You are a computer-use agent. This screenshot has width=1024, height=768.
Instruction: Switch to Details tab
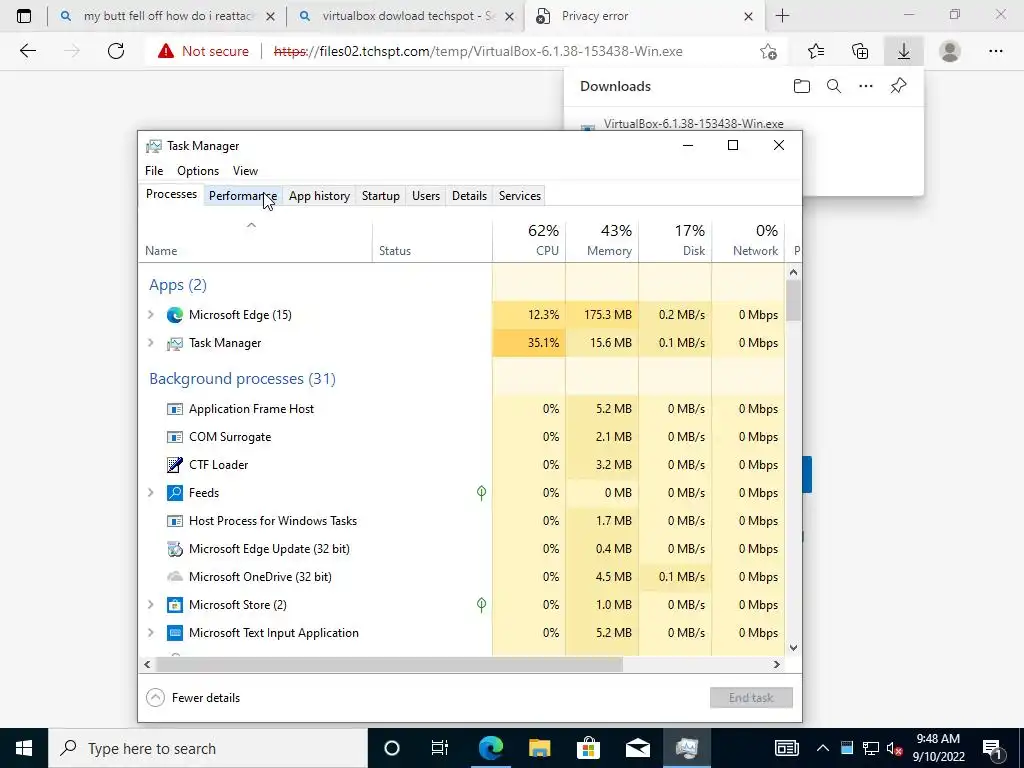coord(470,196)
